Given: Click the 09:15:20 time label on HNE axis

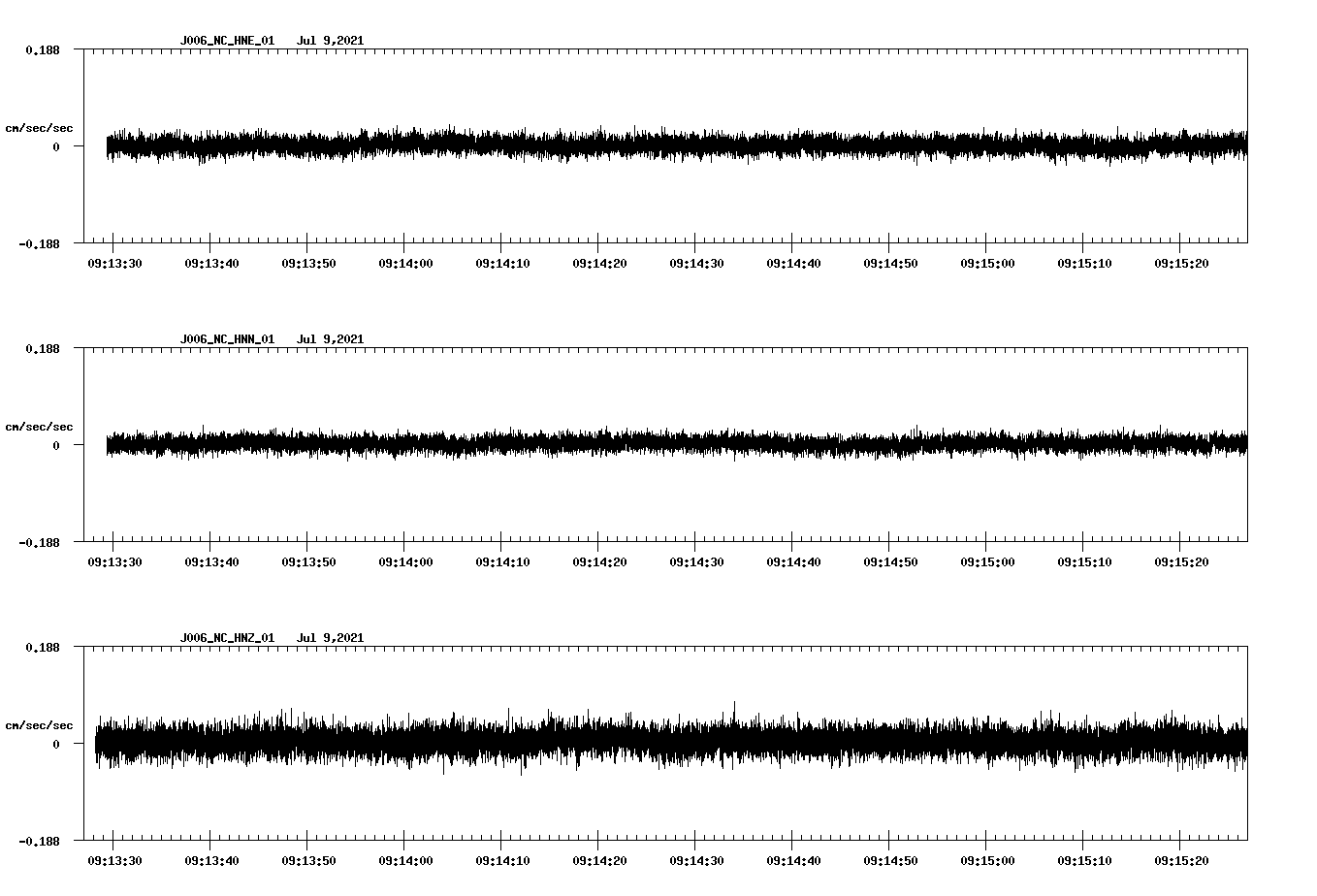Looking at the screenshot, I should tap(1181, 264).
